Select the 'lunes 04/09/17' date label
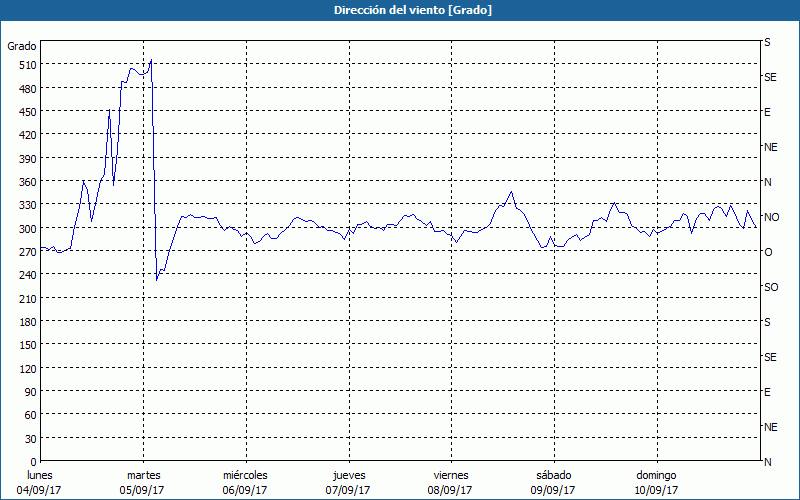800x500 pixels. [41, 482]
